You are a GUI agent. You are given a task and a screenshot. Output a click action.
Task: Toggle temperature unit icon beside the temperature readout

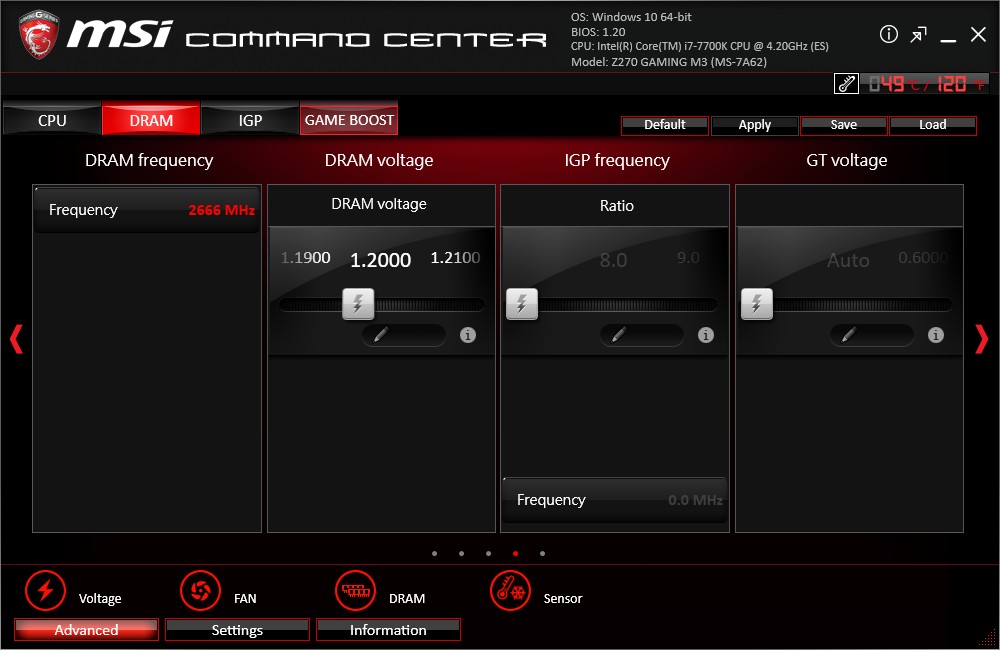(846, 84)
